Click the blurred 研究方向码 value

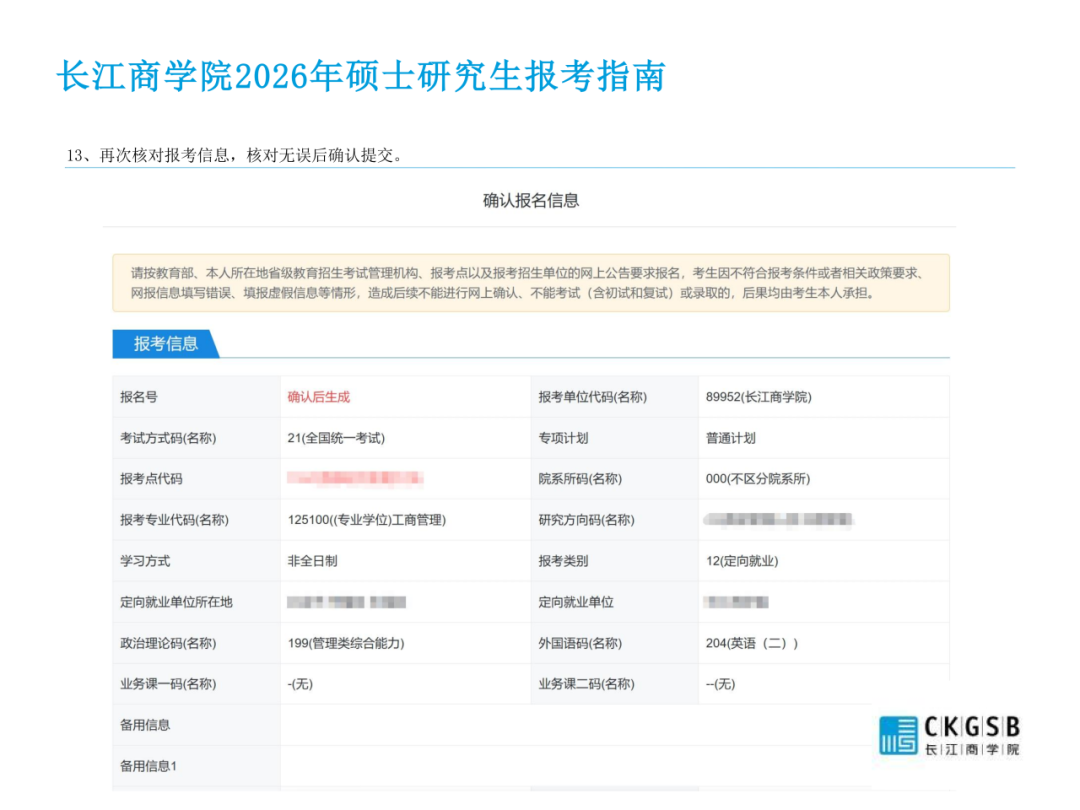tap(778, 520)
